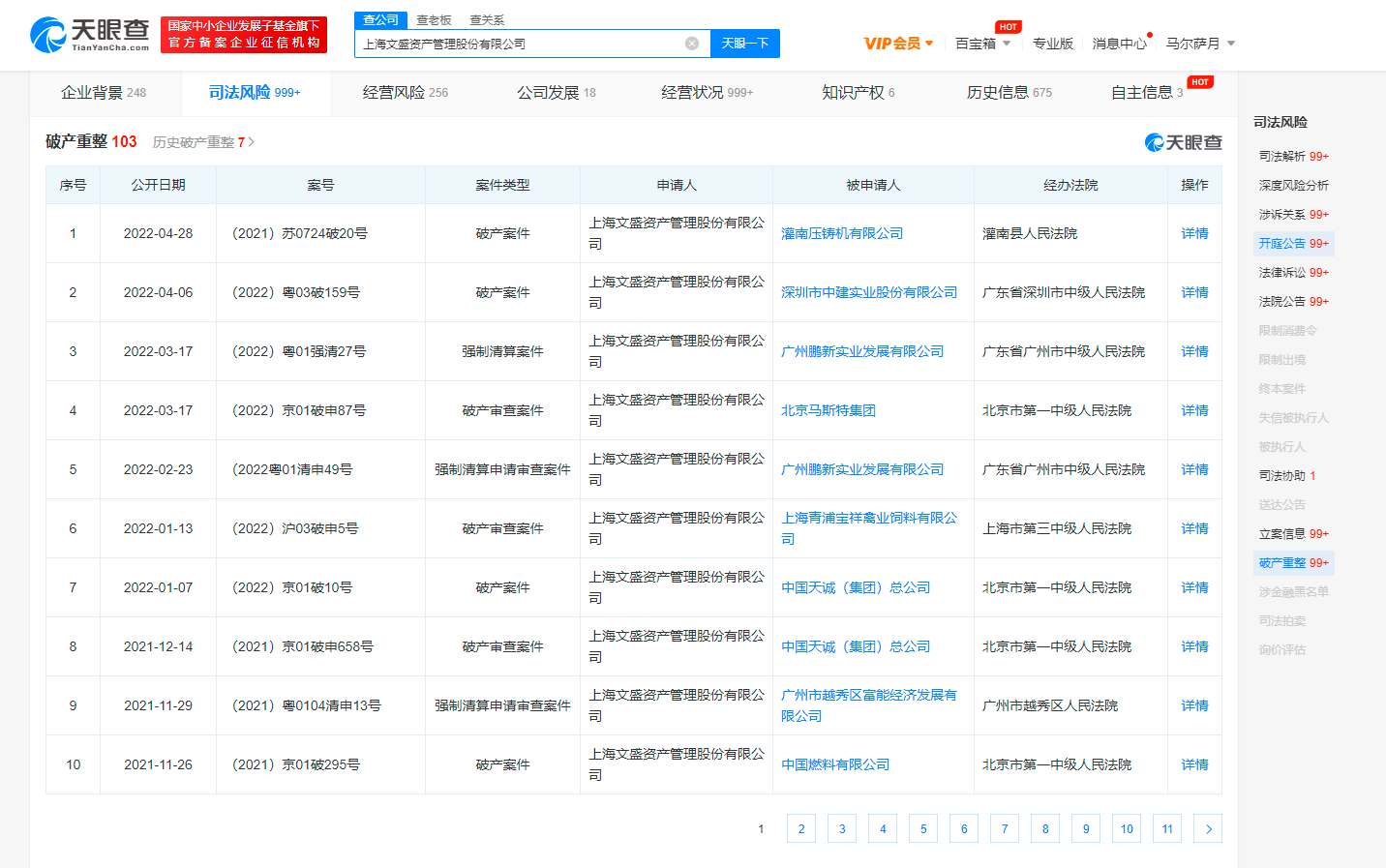Open the 深圳市中建实业股份有限公司 link
The height and width of the screenshot is (868, 1386).
pos(869,292)
